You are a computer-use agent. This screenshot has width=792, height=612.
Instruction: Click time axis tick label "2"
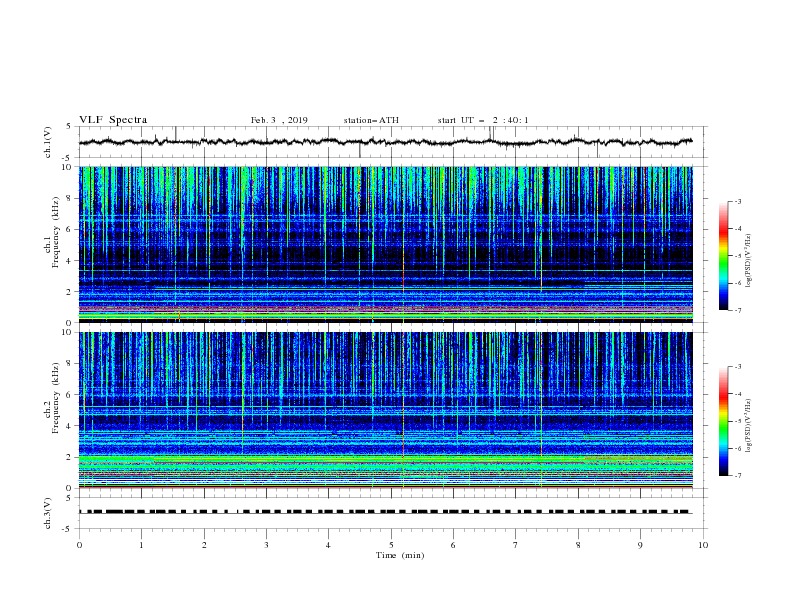click(x=204, y=545)
